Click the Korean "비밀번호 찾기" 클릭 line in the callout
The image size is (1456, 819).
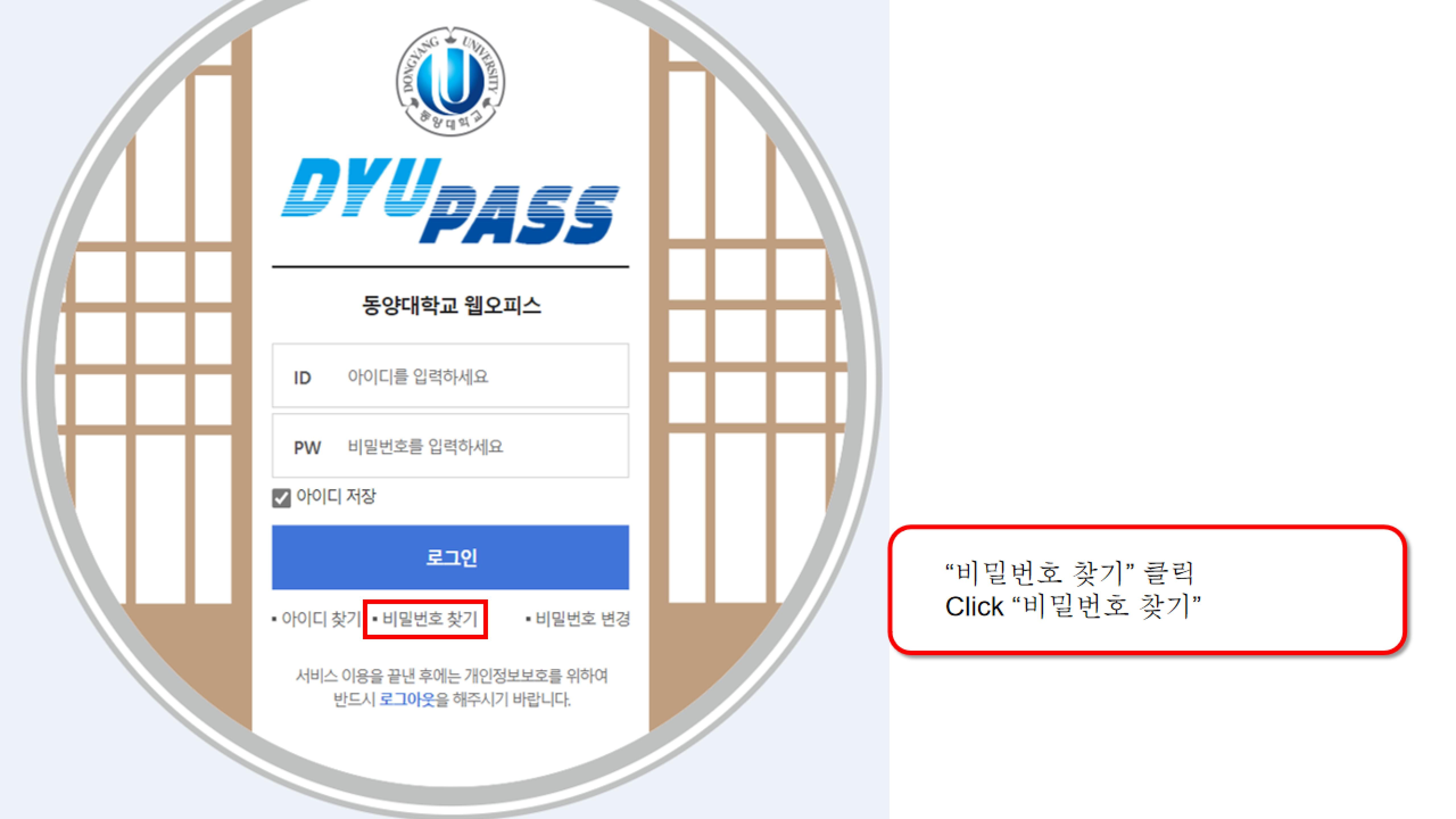(x=1070, y=573)
